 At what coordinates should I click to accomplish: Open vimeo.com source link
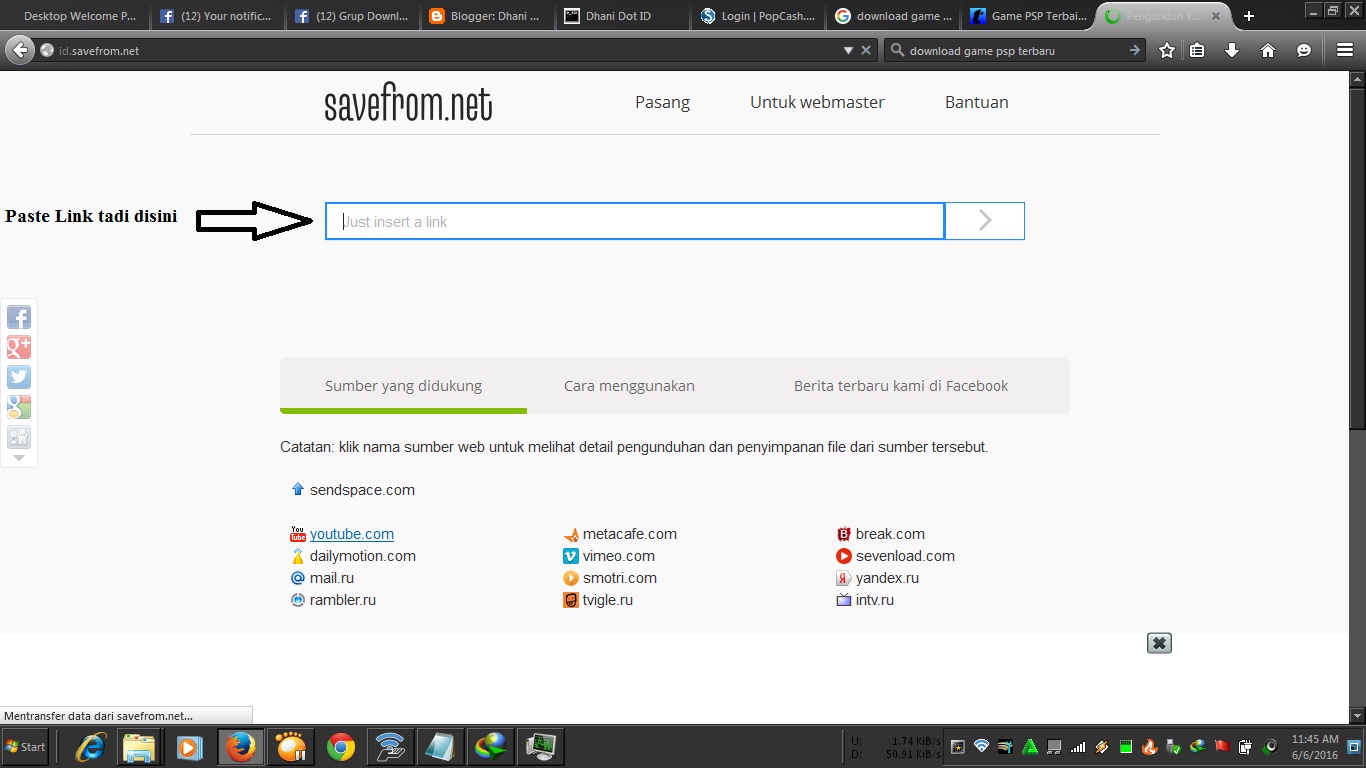click(619, 556)
